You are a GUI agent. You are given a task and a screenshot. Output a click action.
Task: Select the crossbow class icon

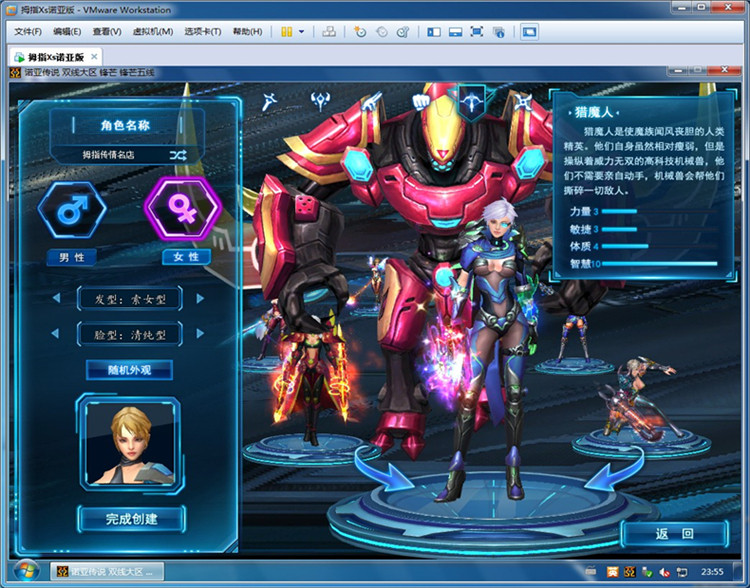point(472,102)
